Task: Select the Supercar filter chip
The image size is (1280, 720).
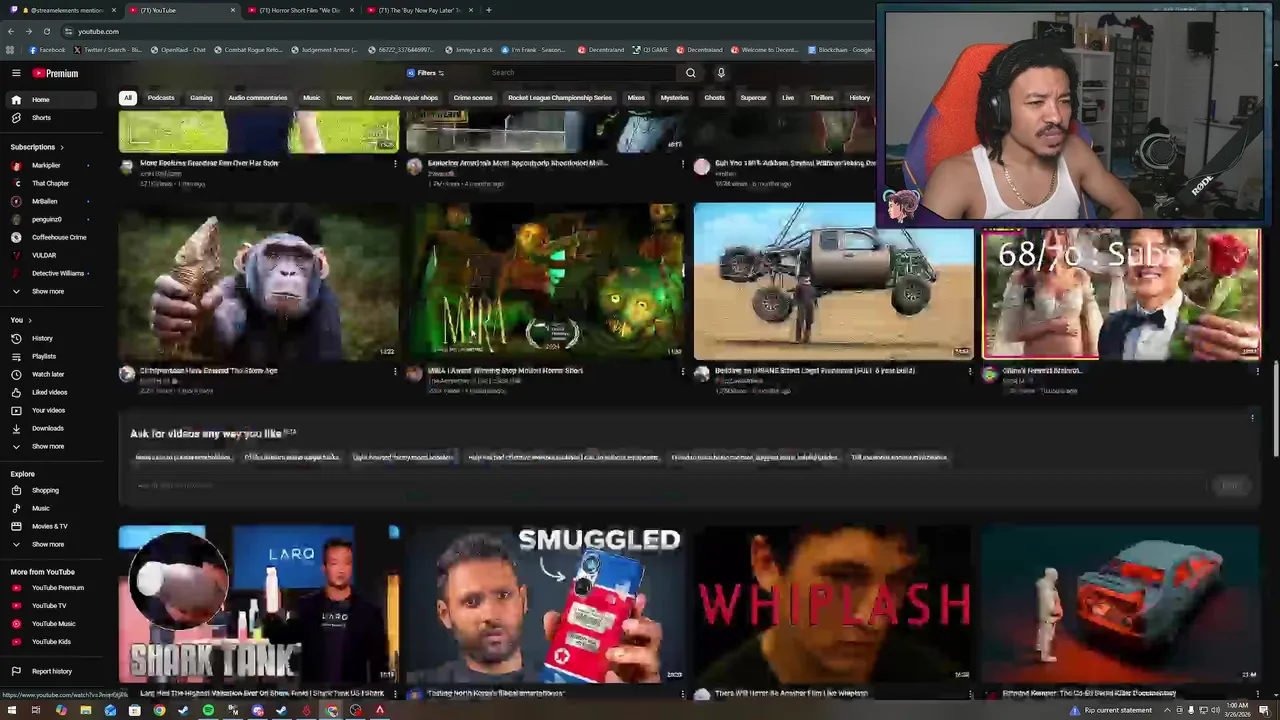Action: (x=753, y=98)
